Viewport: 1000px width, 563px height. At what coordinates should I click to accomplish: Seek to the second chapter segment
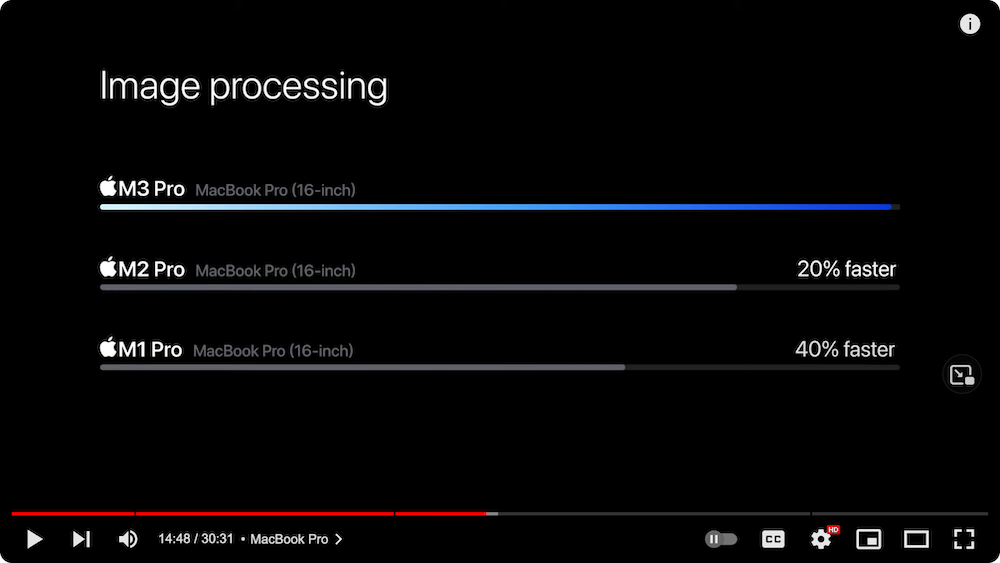coord(264,514)
